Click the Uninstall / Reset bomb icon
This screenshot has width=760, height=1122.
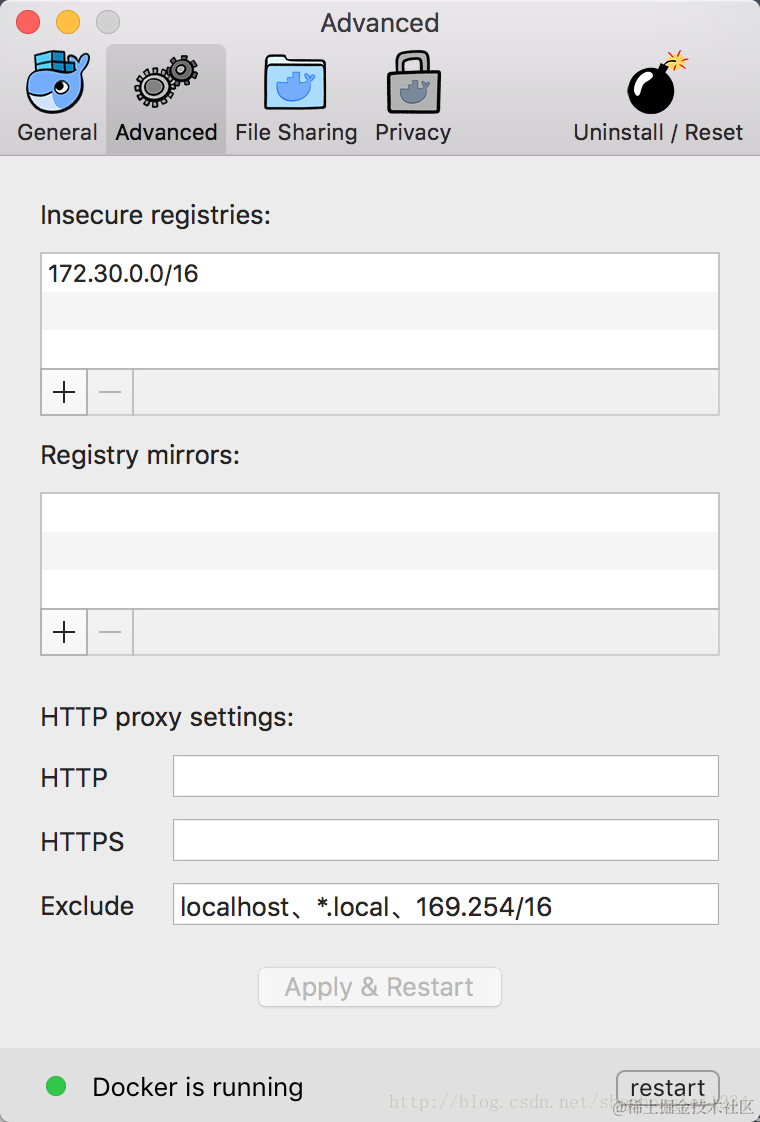pyautogui.click(x=657, y=84)
